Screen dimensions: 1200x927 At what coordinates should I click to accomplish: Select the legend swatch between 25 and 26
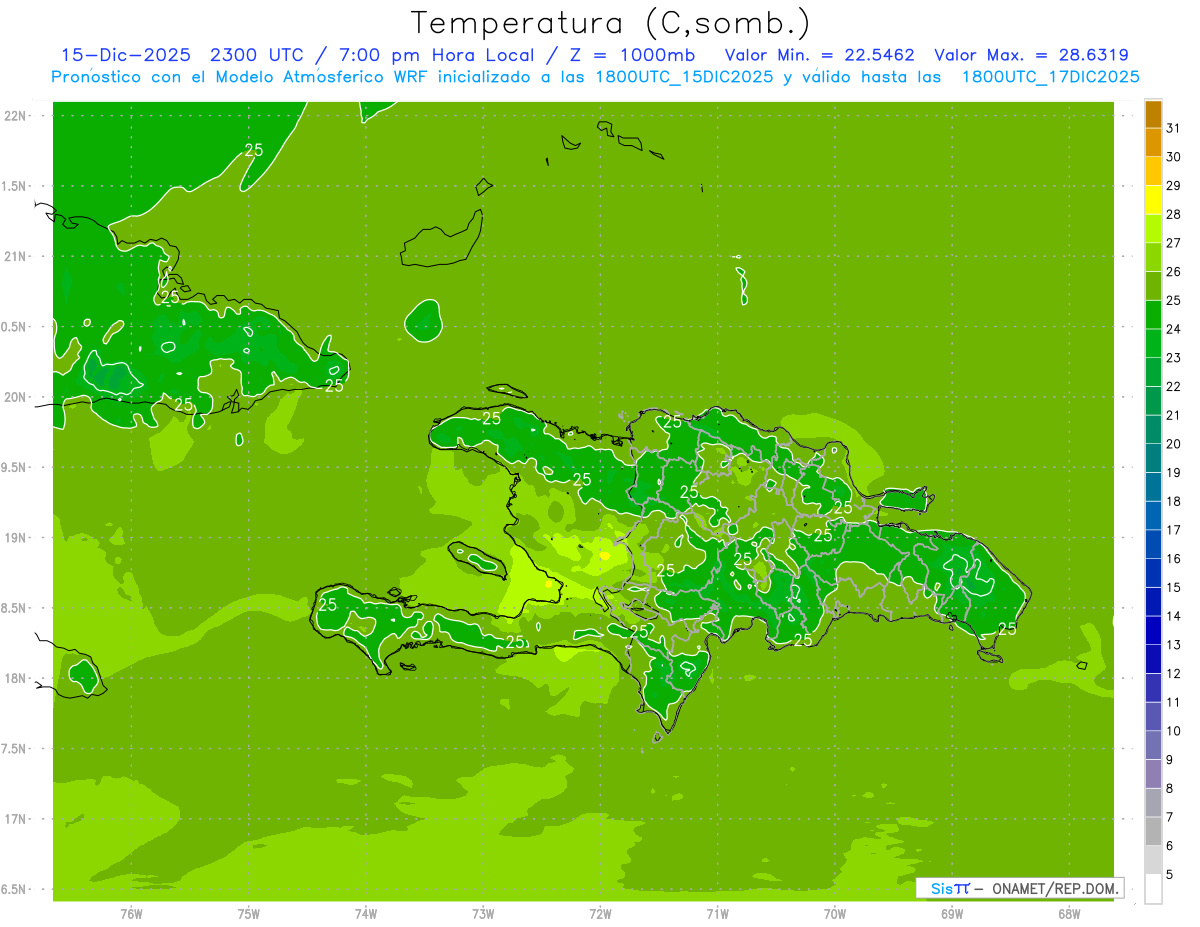(x=1153, y=286)
